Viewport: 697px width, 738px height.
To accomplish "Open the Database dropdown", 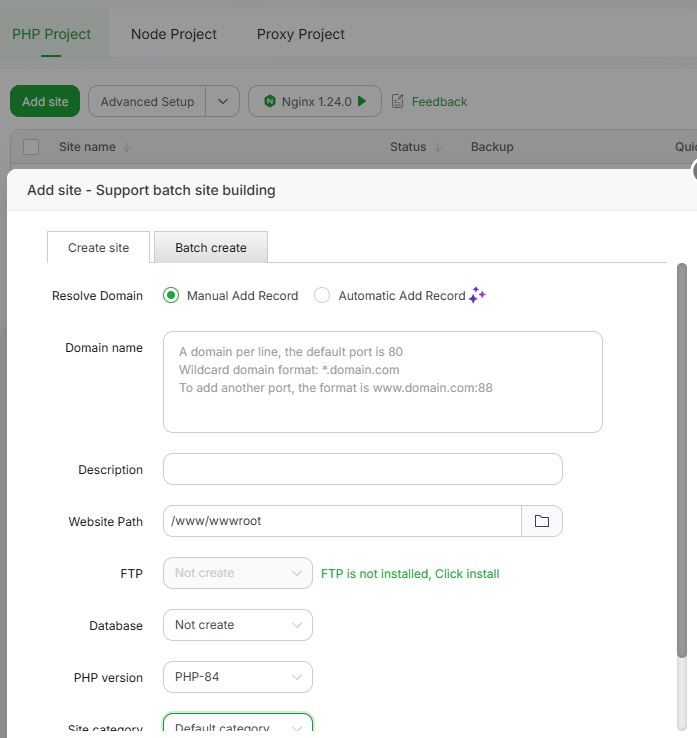I will click(238, 625).
